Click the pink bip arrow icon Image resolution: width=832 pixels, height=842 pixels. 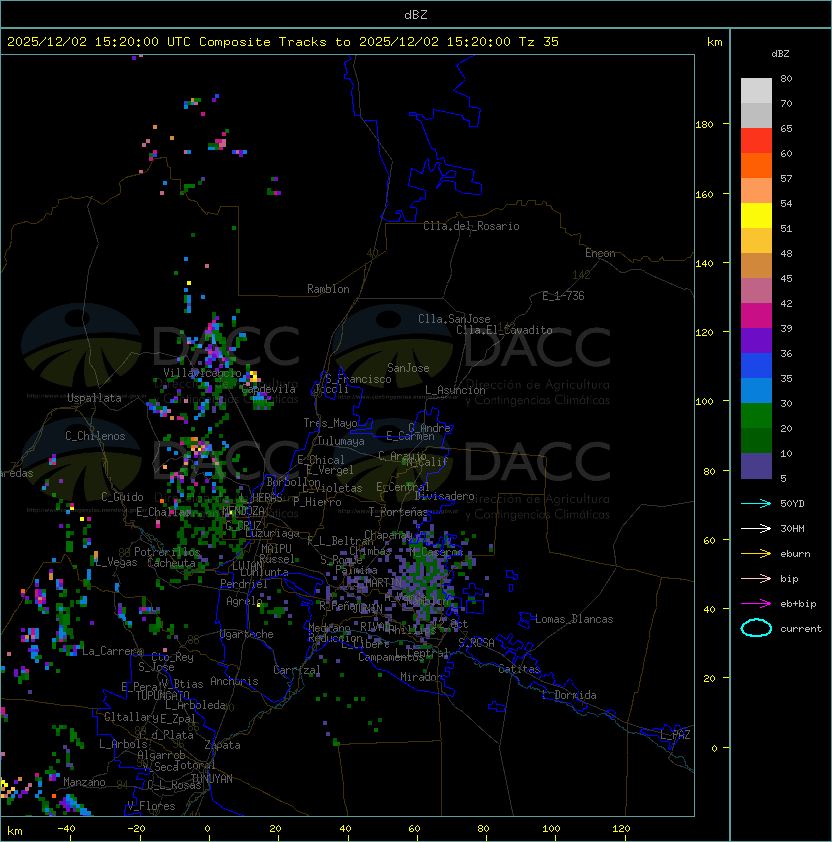(x=756, y=578)
